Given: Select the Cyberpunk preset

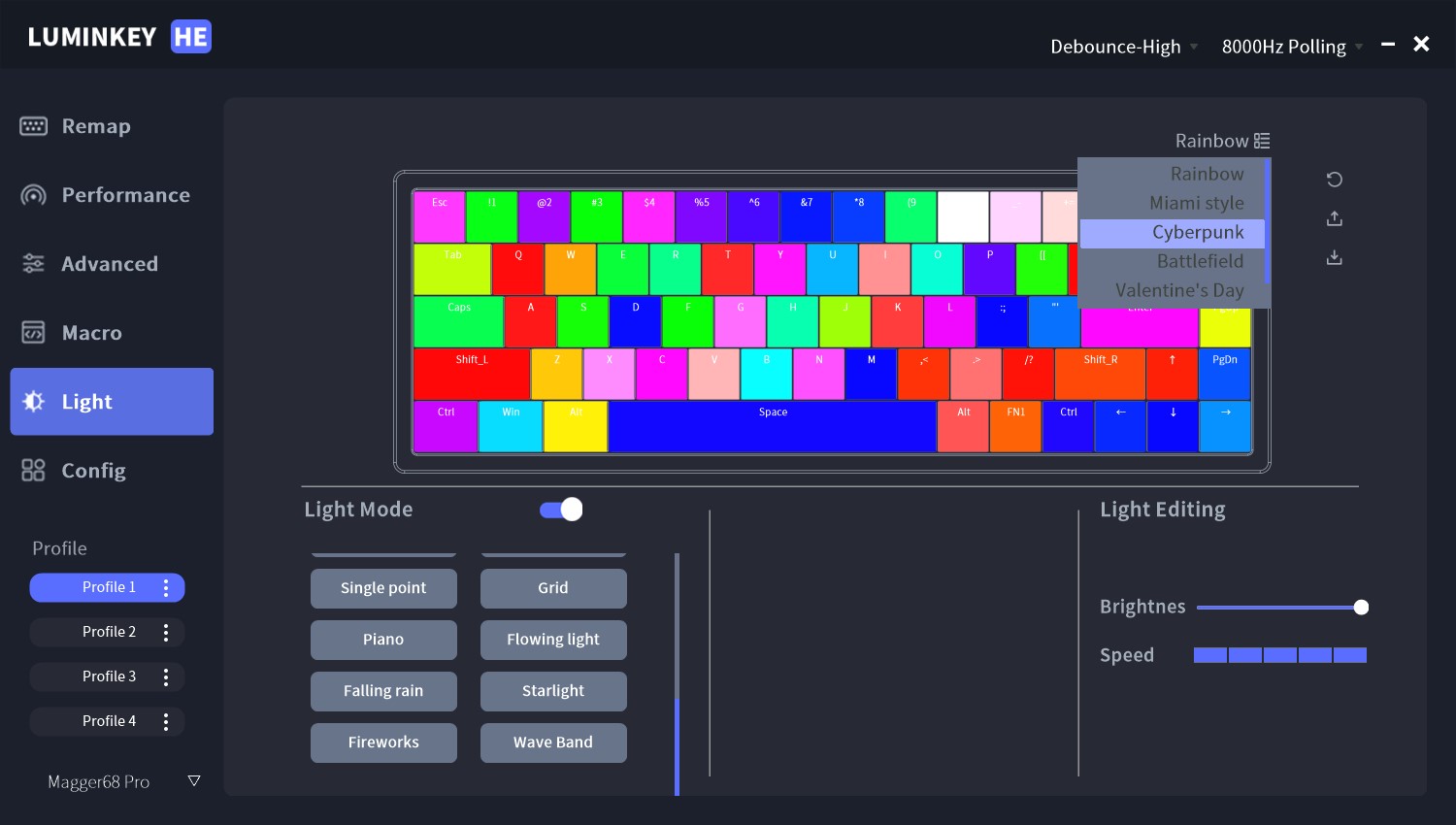Looking at the screenshot, I should pos(1173,233).
